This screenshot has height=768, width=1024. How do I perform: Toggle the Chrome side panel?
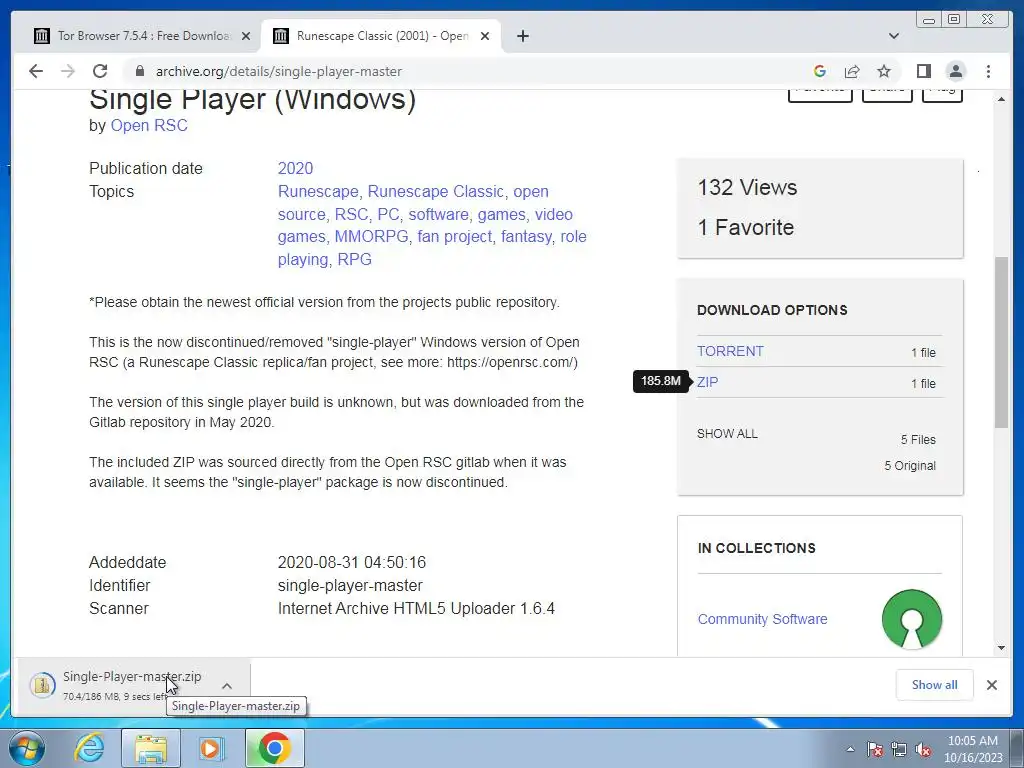(923, 71)
